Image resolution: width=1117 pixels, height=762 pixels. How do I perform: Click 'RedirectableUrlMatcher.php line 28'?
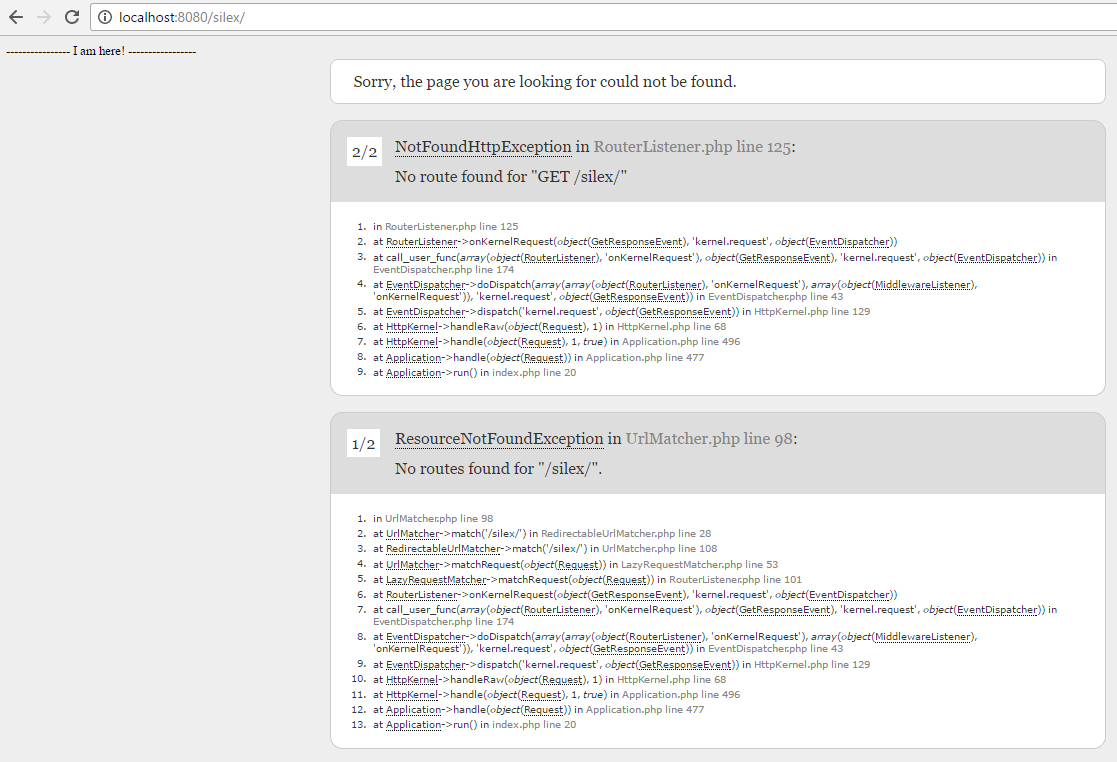click(x=626, y=533)
